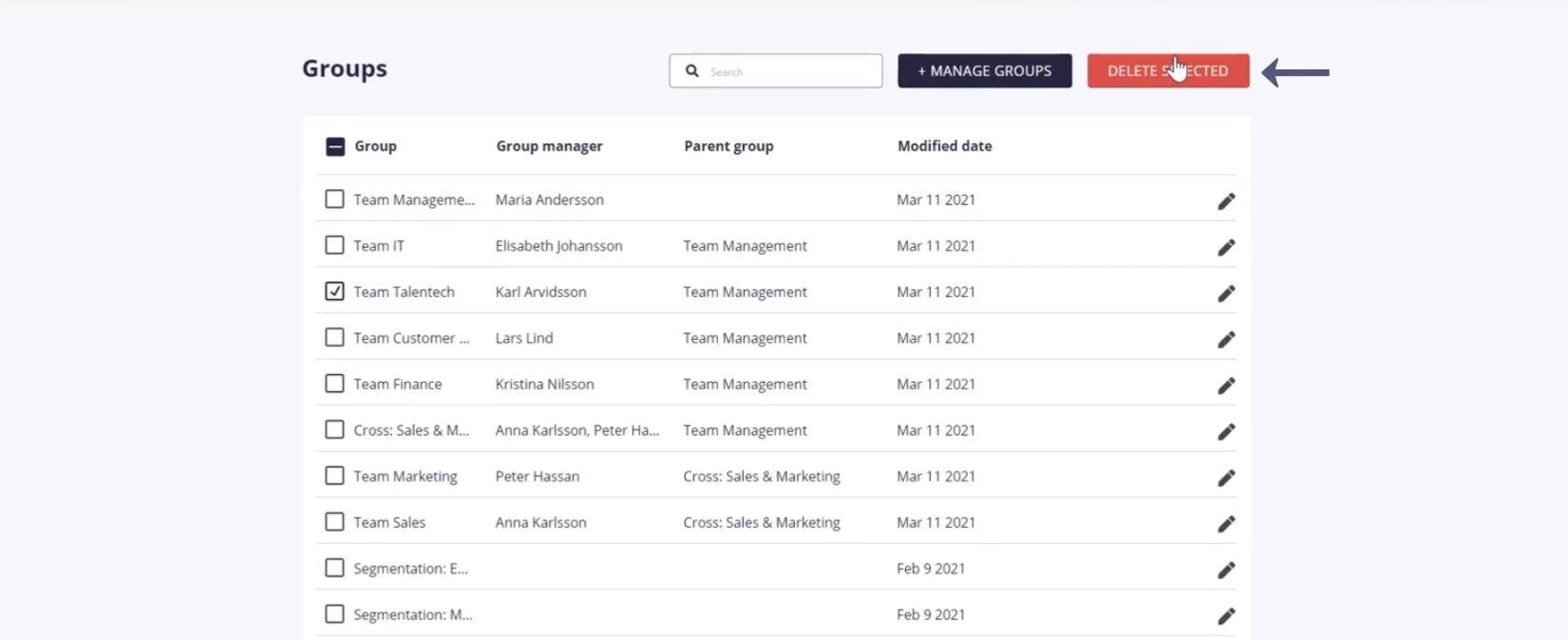Toggle the select-all checkbox in table header
This screenshot has width=1568, height=640.
pyautogui.click(x=334, y=146)
